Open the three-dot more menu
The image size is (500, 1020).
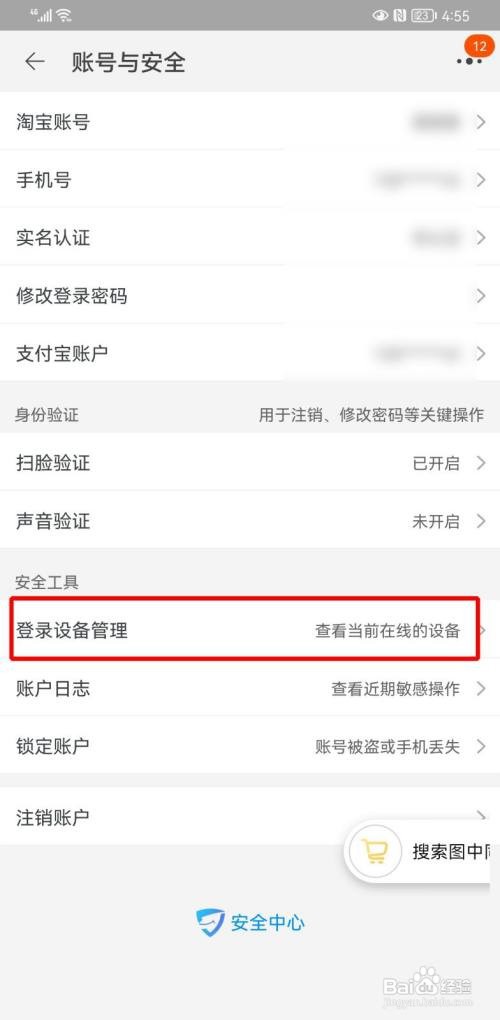point(469,61)
